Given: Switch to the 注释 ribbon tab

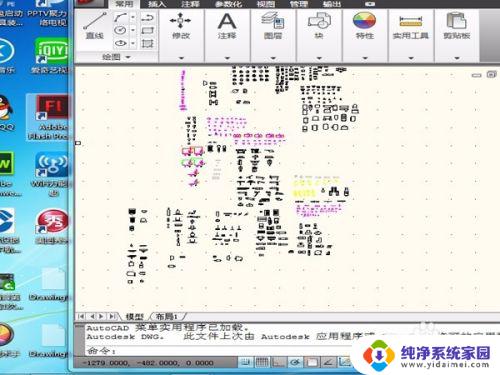Looking at the screenshot, I should point(190,4).
